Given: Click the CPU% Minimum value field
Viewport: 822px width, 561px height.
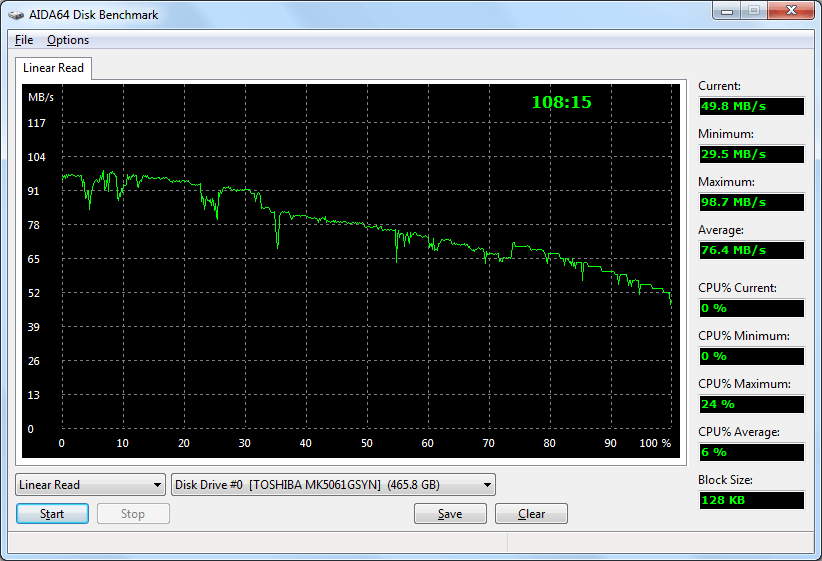Looking at the screenshot, I should pyautogui.click(x=752, y=357).
